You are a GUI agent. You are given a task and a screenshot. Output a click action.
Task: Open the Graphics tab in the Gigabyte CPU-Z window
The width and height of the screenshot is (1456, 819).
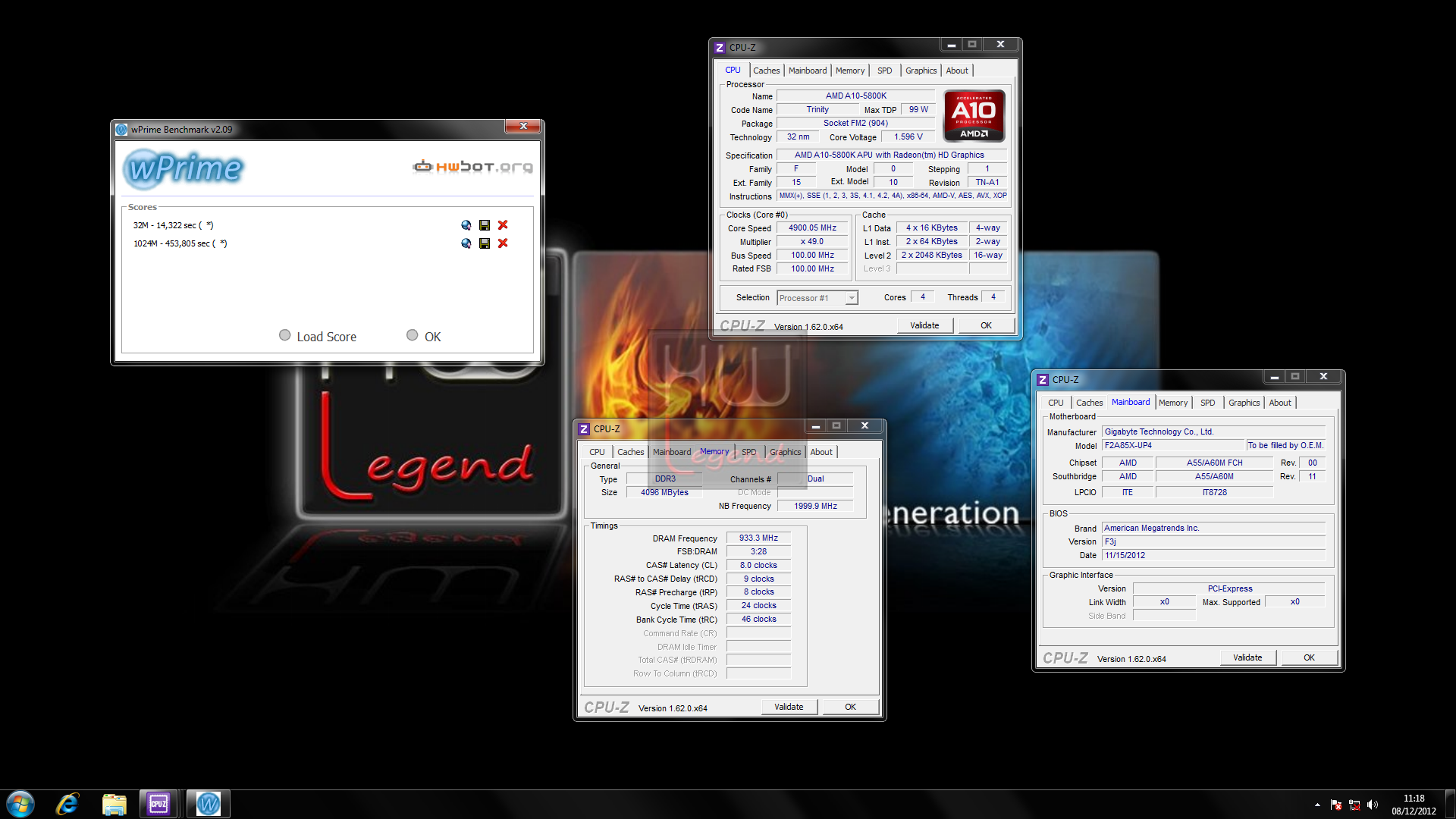point(1244,403)
